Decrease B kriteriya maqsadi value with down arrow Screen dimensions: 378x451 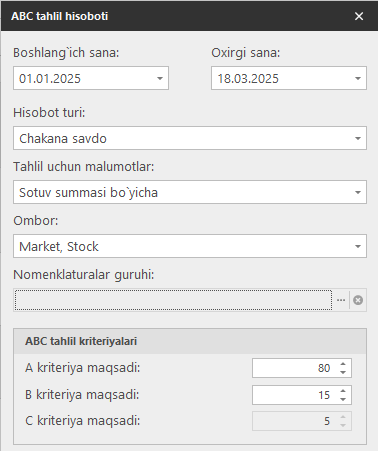(x=343, y=399)
